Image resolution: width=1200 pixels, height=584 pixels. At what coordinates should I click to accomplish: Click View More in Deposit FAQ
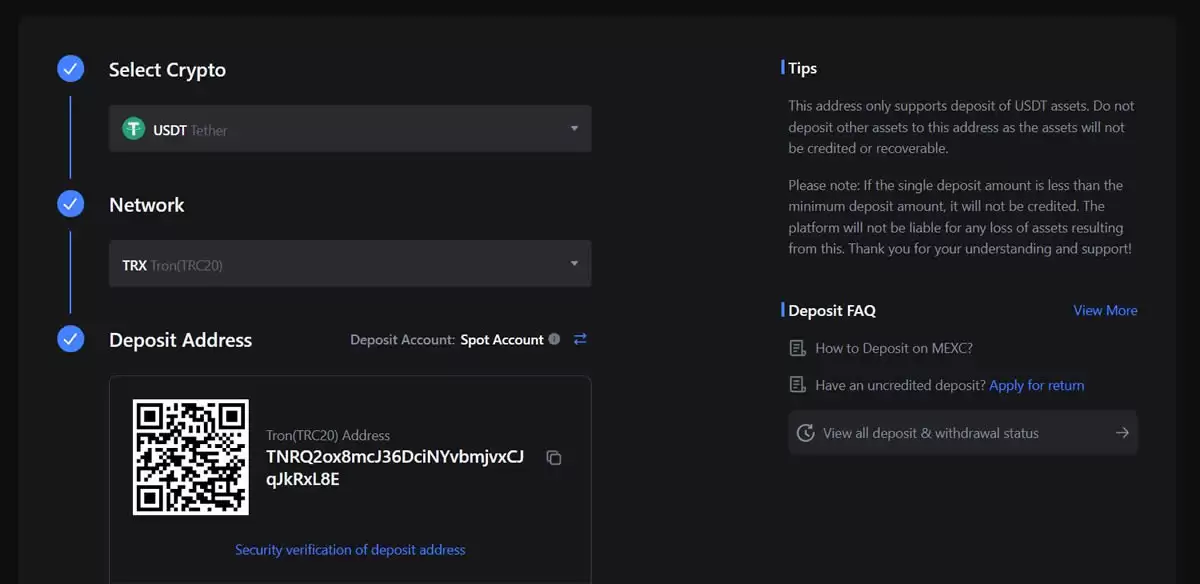1105,310
